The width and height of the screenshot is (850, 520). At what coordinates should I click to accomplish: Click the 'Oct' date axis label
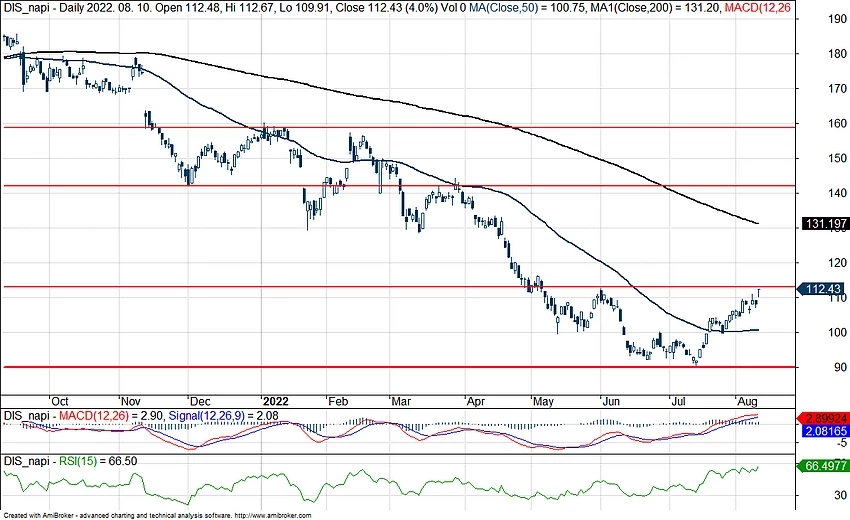[60, 401]
